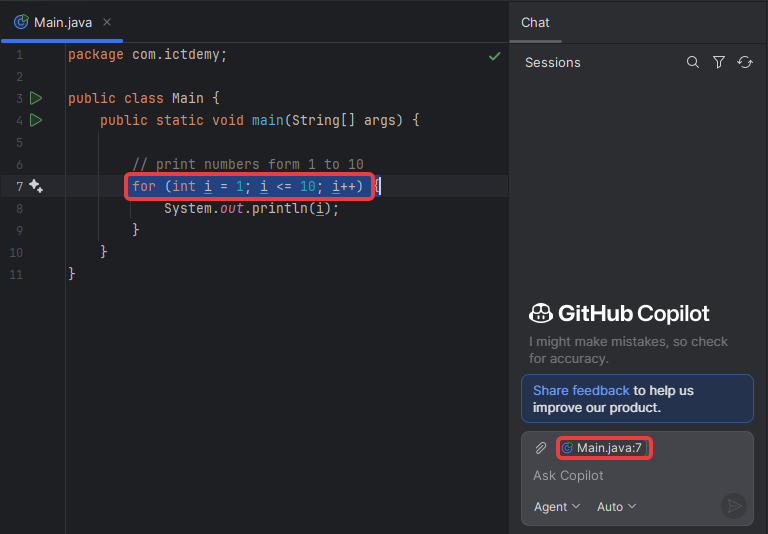Viewport: 768px width, 534px height.
Task: Filter chat sessions with funnel icon
Action: [x=719, y=62]
